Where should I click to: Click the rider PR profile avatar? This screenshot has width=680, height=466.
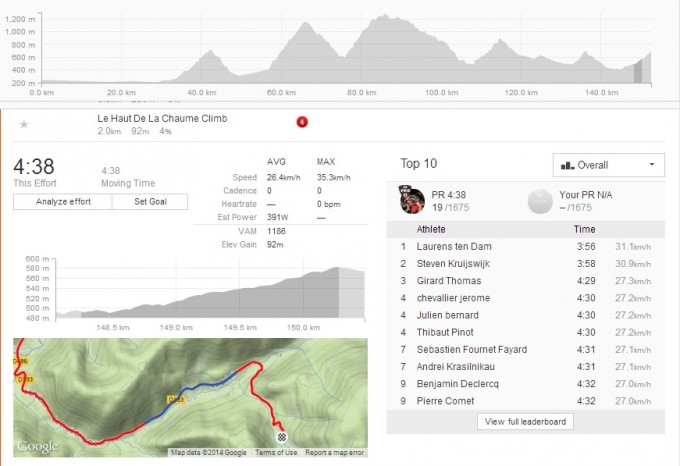click(412, 198)
